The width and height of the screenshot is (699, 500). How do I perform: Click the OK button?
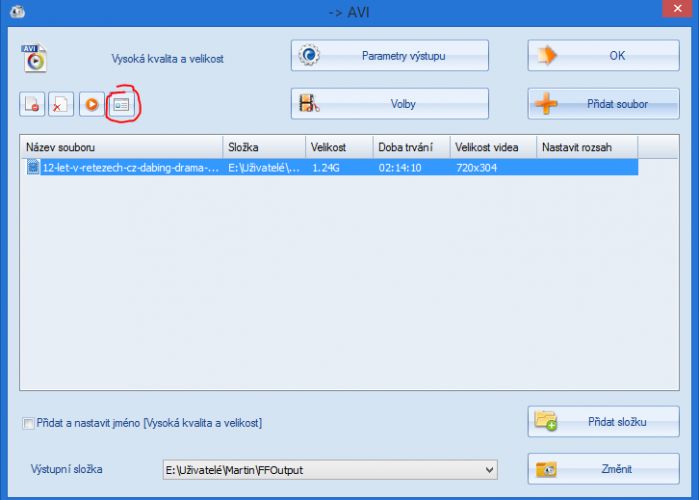tap(604, 56)
